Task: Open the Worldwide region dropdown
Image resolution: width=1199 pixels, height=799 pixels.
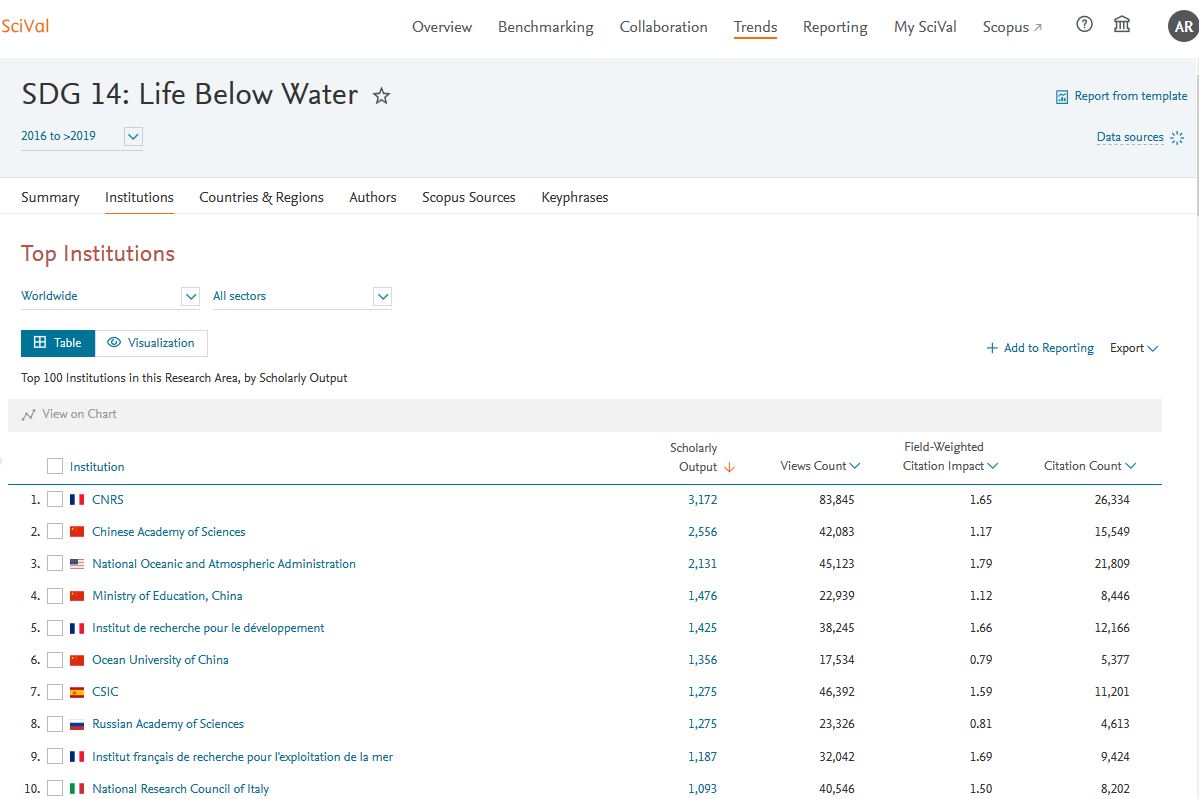Action: [x=190, y=296]
